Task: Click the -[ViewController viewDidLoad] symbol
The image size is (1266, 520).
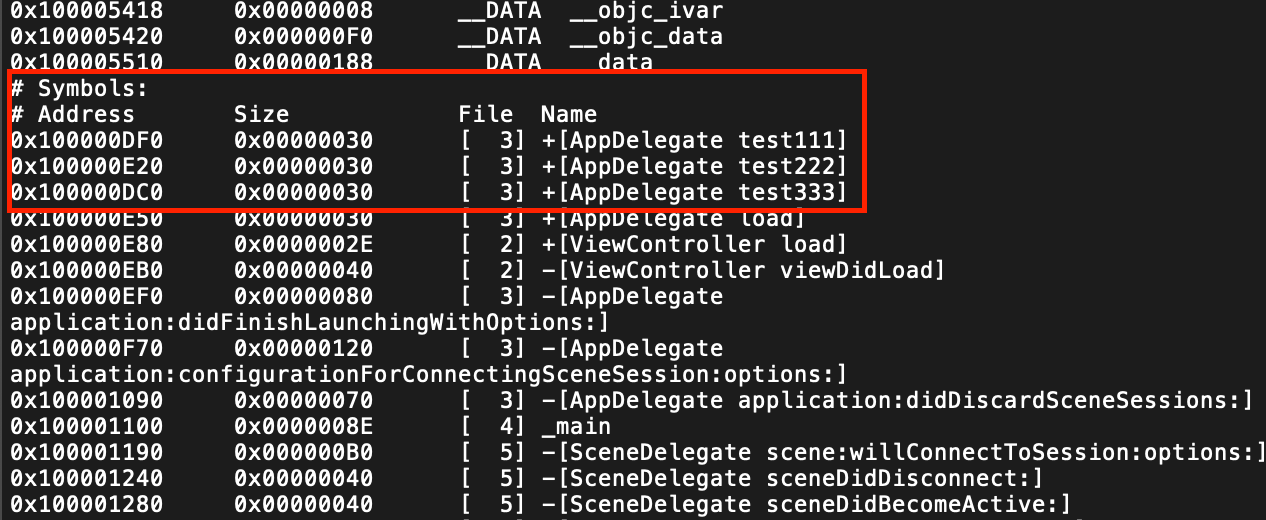Action: [x=742, y=270]
